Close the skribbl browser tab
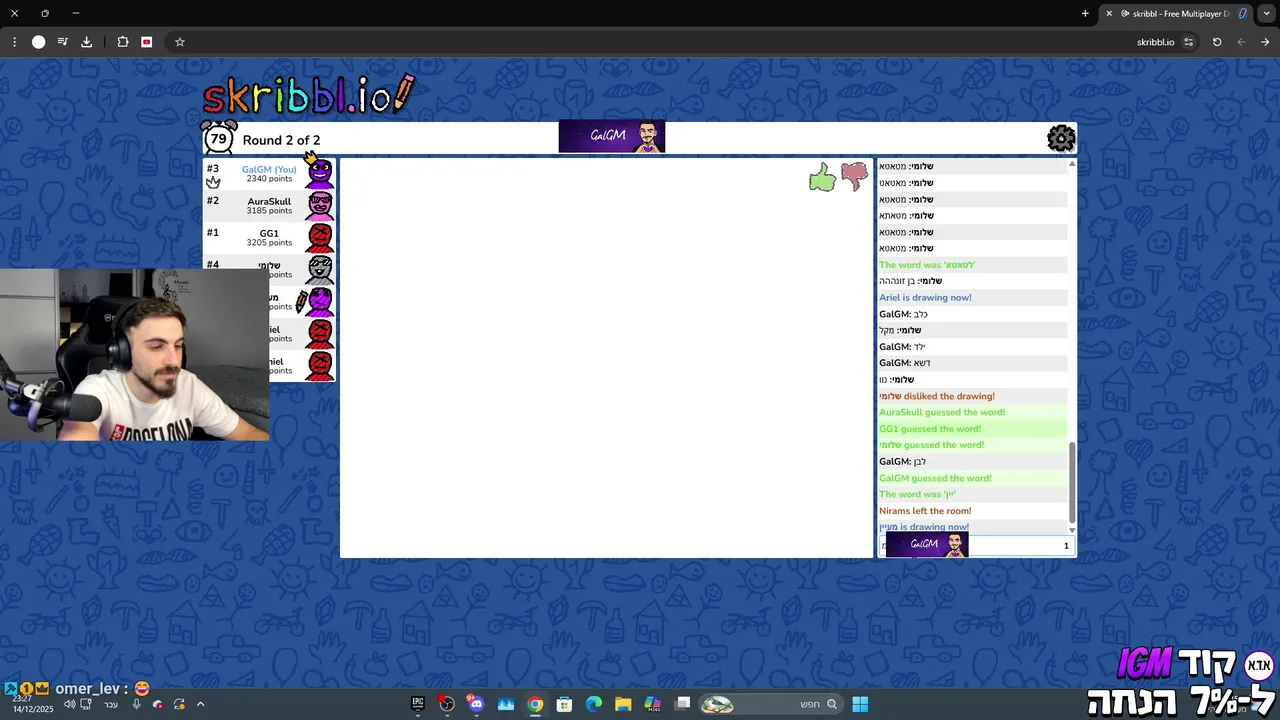The image size is (1280, 720). pyautogui.click(x=1109, y=13)
